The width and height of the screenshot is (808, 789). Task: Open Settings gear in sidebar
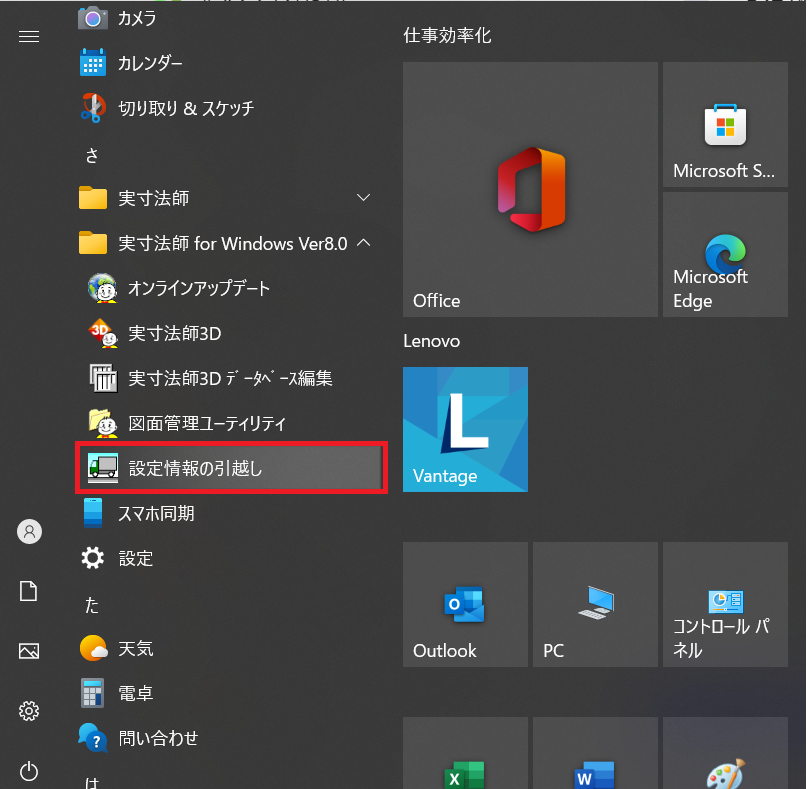(x=29, y=711)
